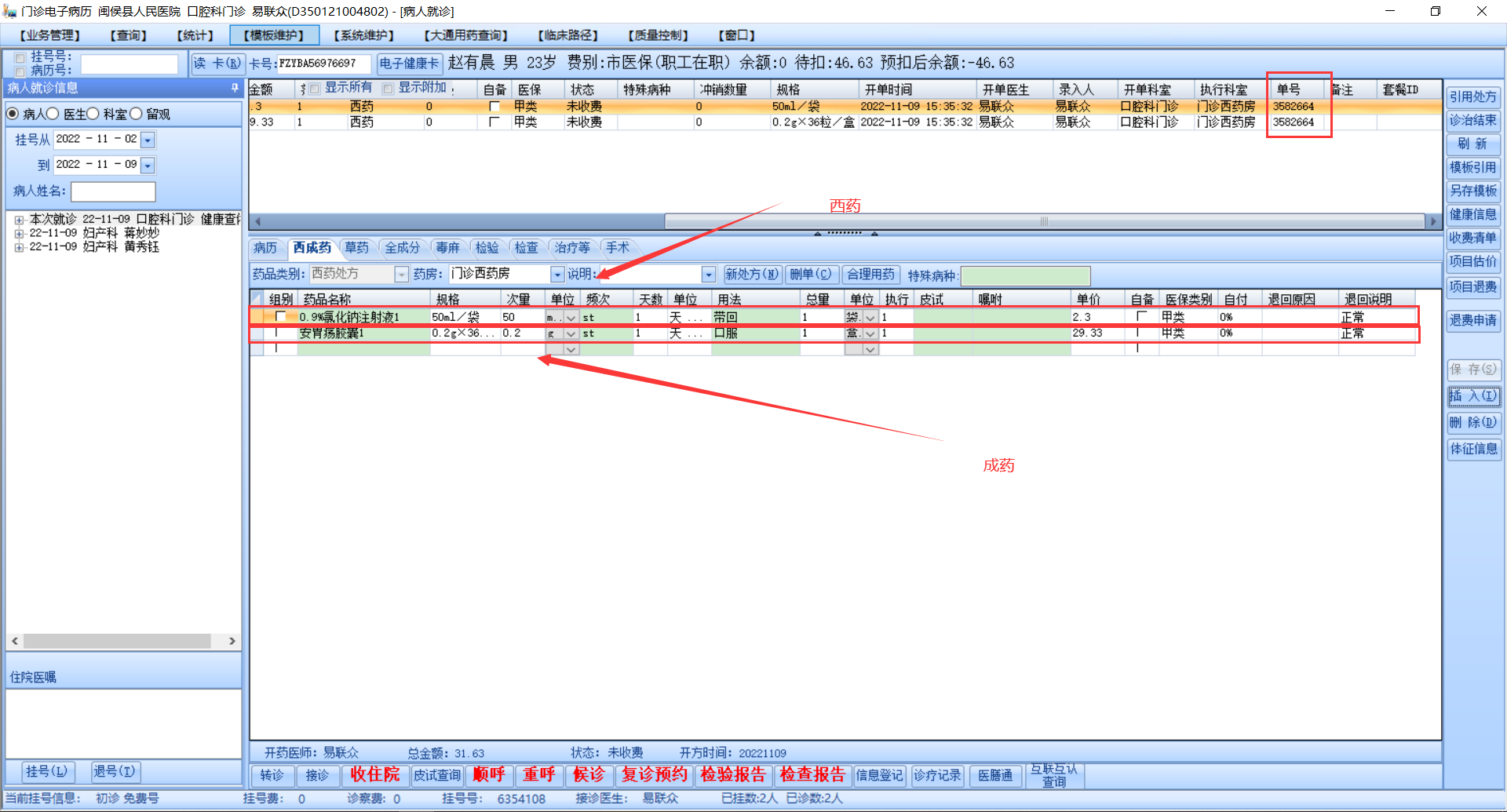Screen dimensions: 1507x812
Task: Click the 新处方(N) button
Action: [752, 274]
